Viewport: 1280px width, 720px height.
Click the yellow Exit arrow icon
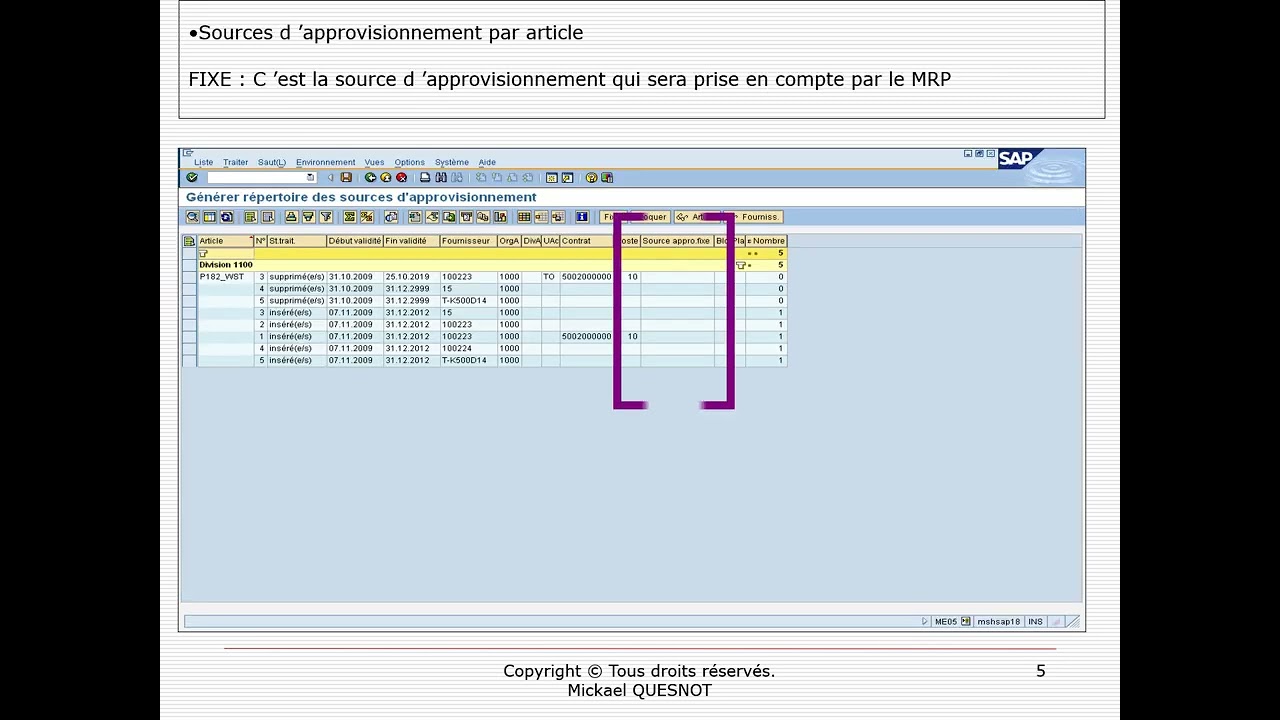pyautogui.click(x=386, y=177)
